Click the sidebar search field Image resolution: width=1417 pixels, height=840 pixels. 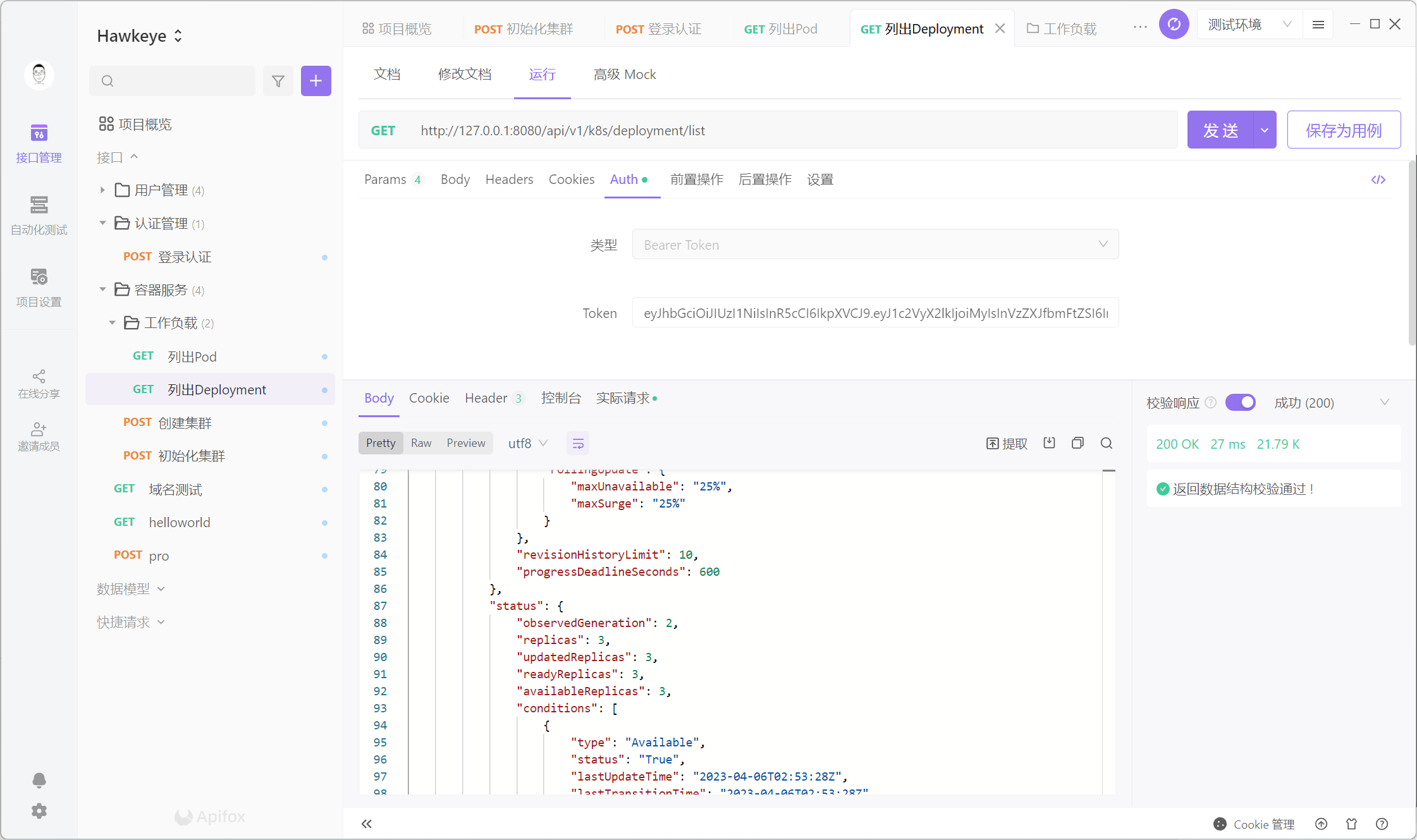click(x=173, y=81)
